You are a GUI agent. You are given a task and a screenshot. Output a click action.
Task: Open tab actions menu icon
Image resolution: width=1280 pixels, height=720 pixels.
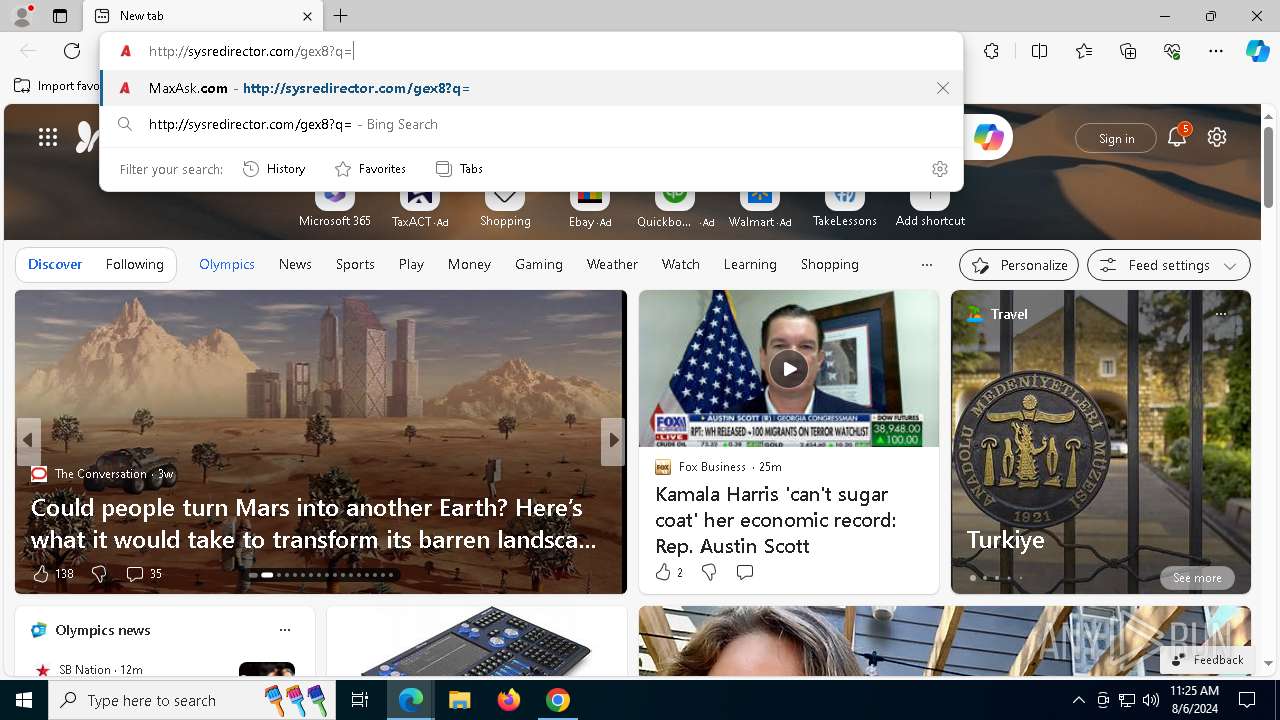60,16
